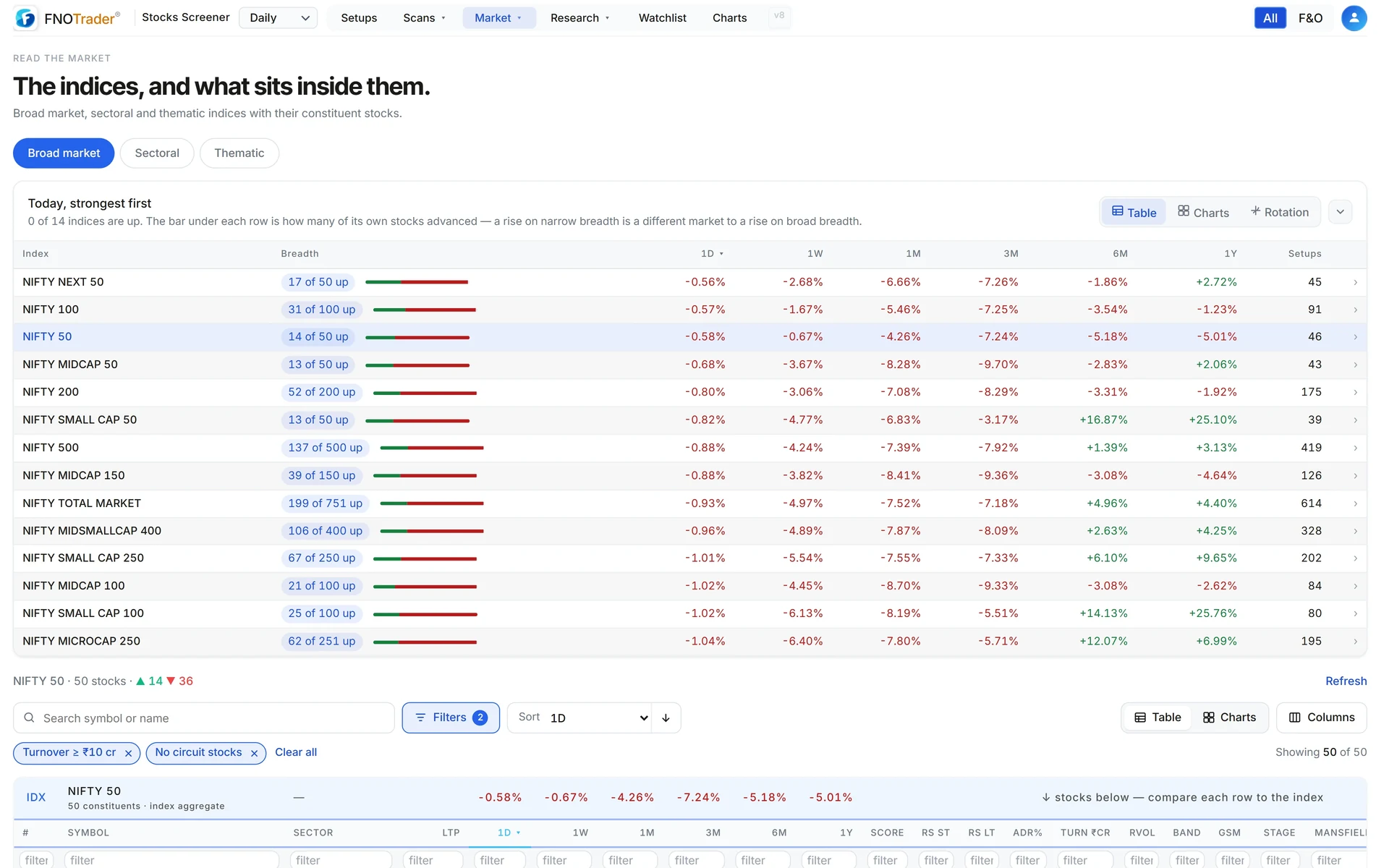The width and height of the screenshot is (1389, 868).
Task: Select the F&O segment toggle
Action: point(1310,18)
